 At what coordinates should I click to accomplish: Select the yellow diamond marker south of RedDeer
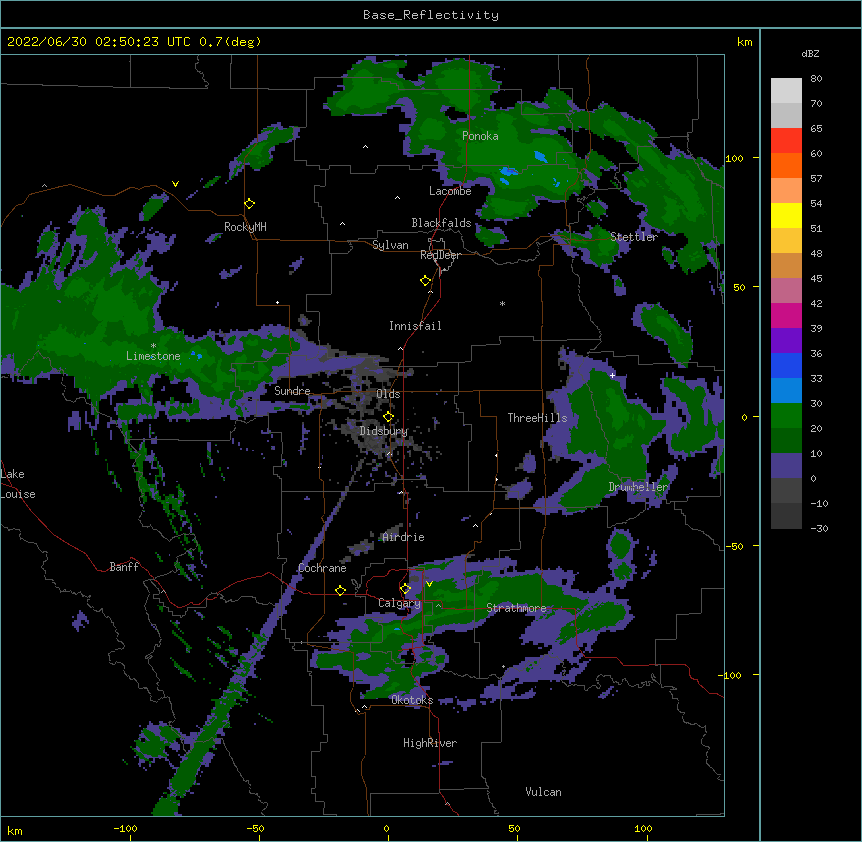[426, 281]
